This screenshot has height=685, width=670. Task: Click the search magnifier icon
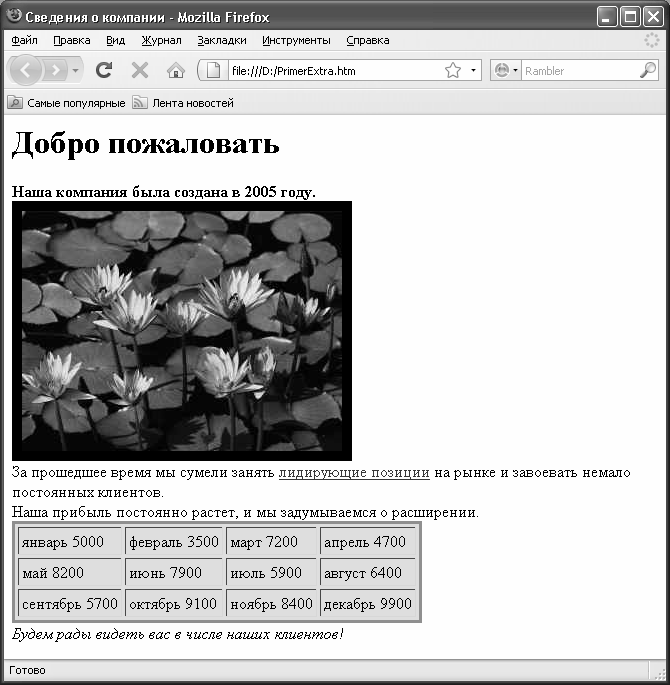click(648, 70)
